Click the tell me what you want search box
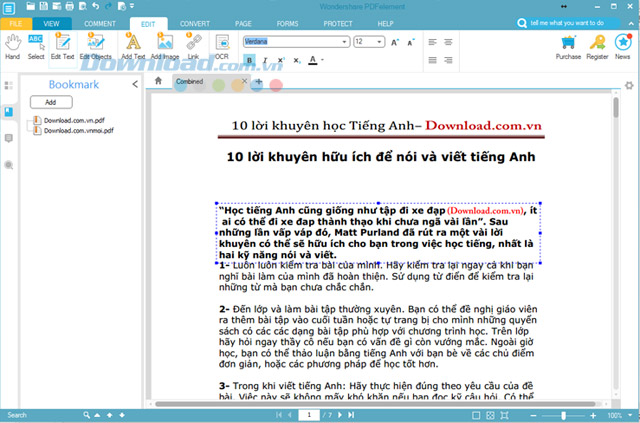The width and height of the screenshot is (640, 423). pos(567,23)
